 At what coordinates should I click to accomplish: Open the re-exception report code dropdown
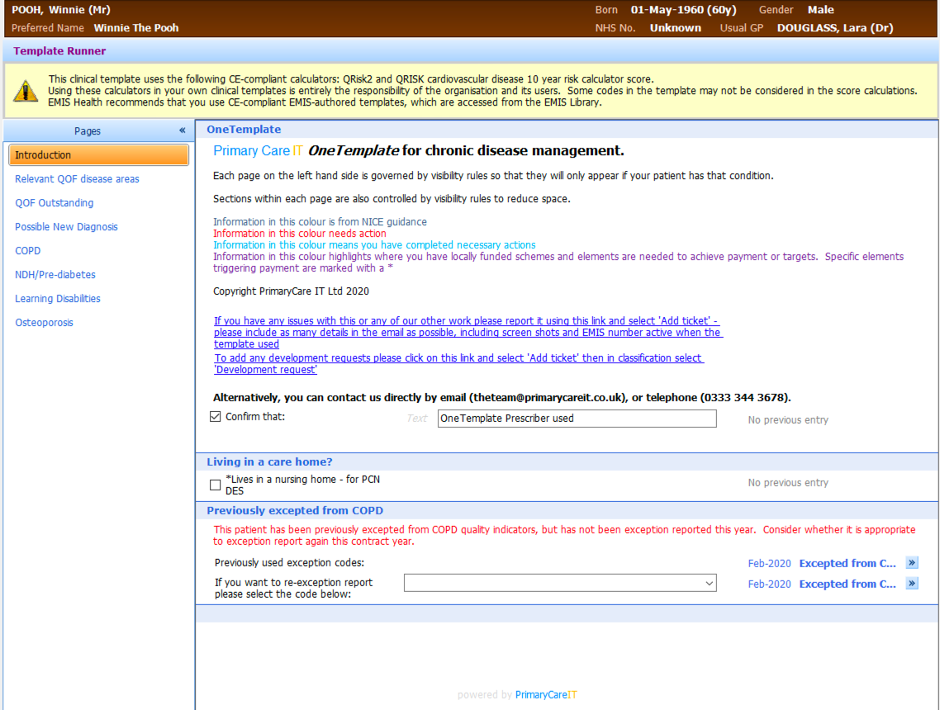coord(708,583)
